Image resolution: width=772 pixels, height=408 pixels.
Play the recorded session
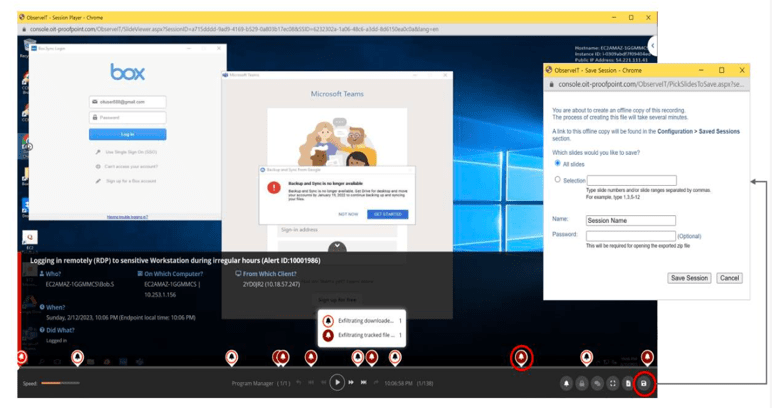337,382
